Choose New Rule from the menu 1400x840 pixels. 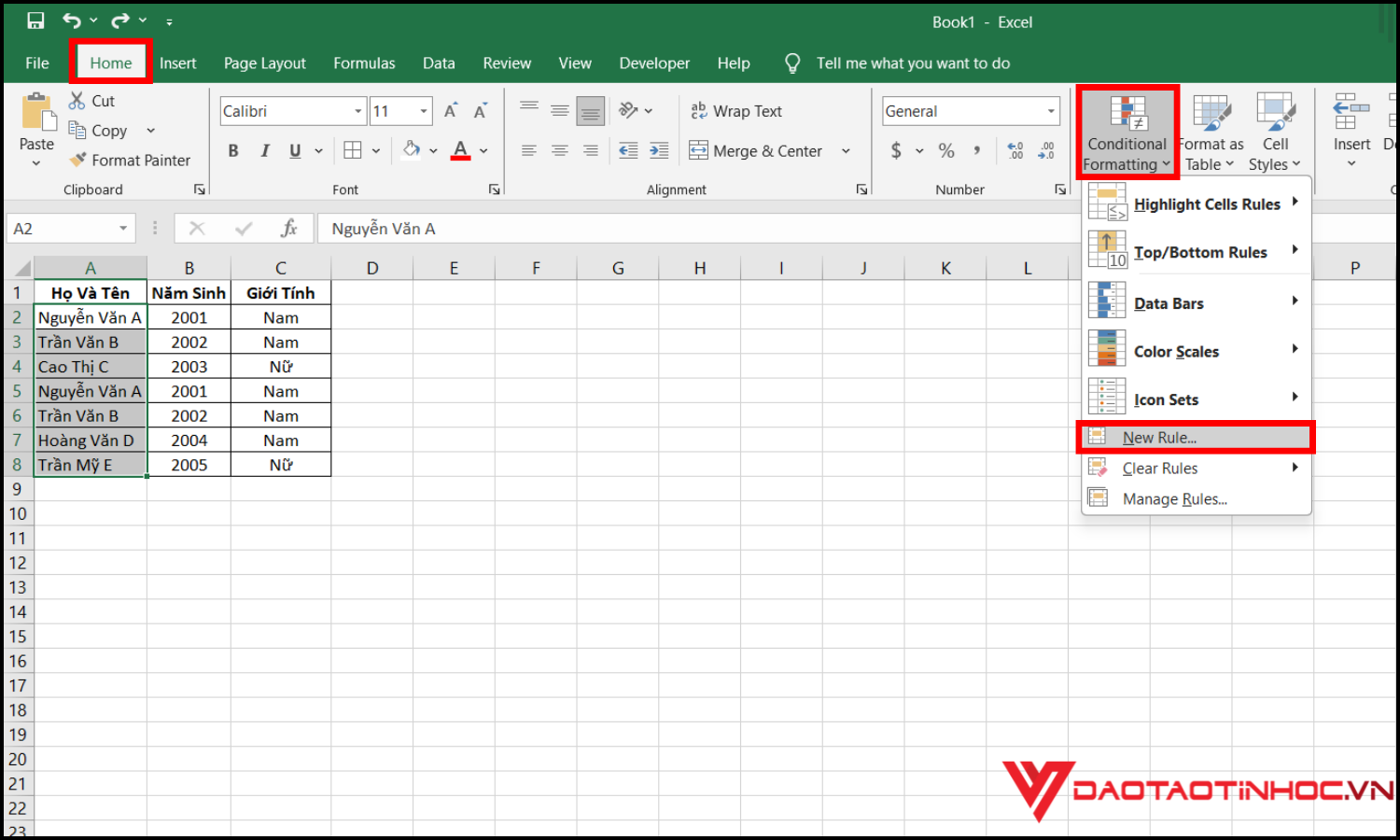tap(1159, 438)
